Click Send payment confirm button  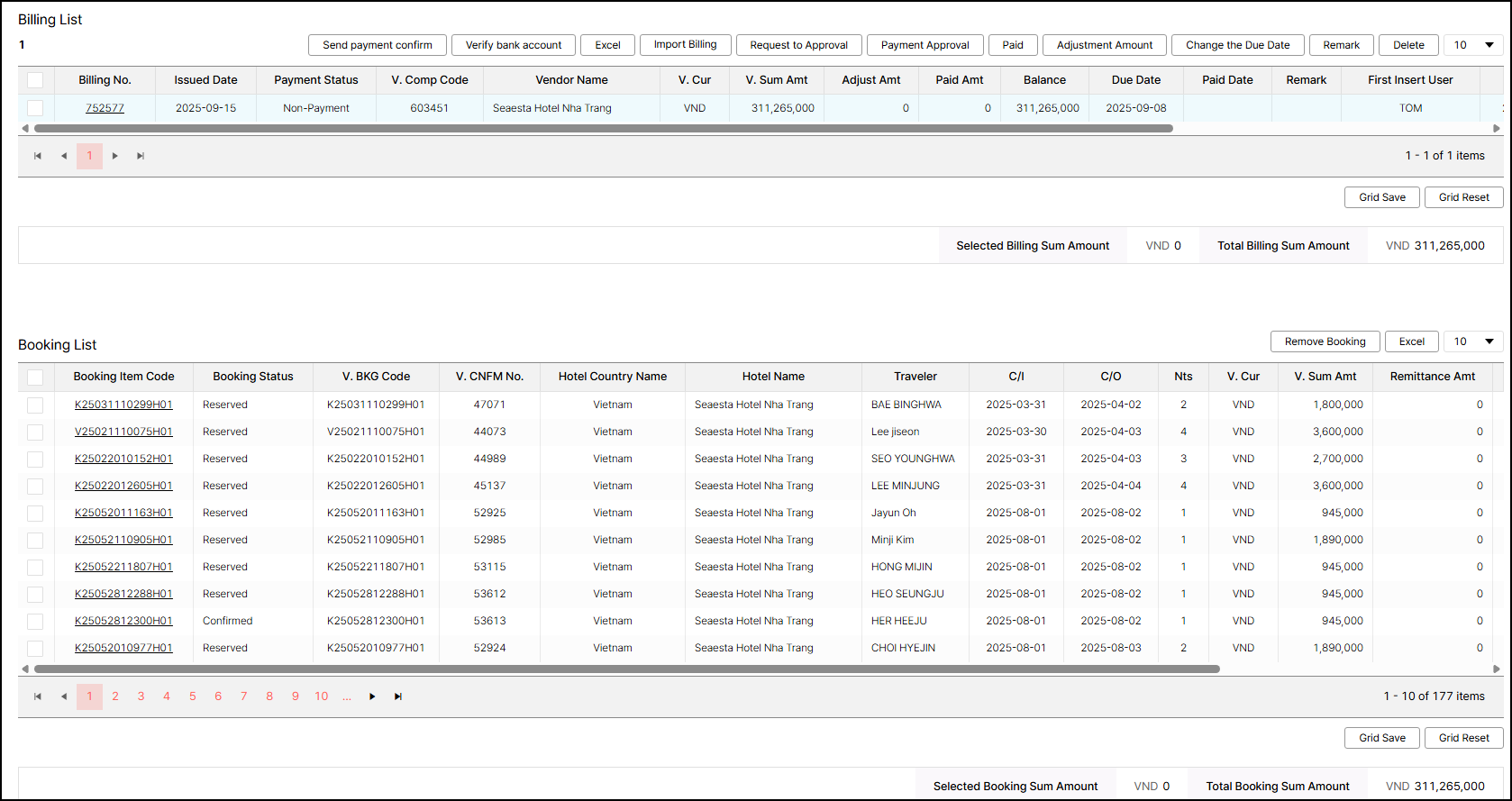378,45
